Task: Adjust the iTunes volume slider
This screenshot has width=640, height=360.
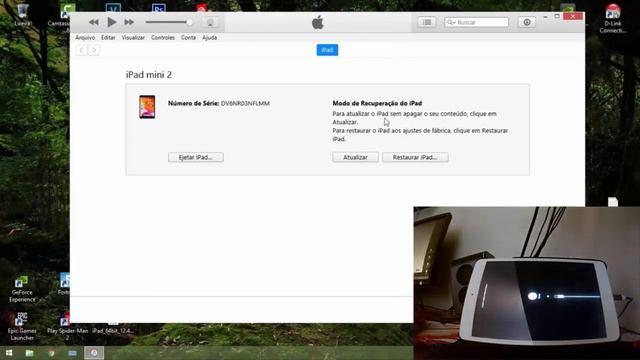Action: click(x=169, y=22)
